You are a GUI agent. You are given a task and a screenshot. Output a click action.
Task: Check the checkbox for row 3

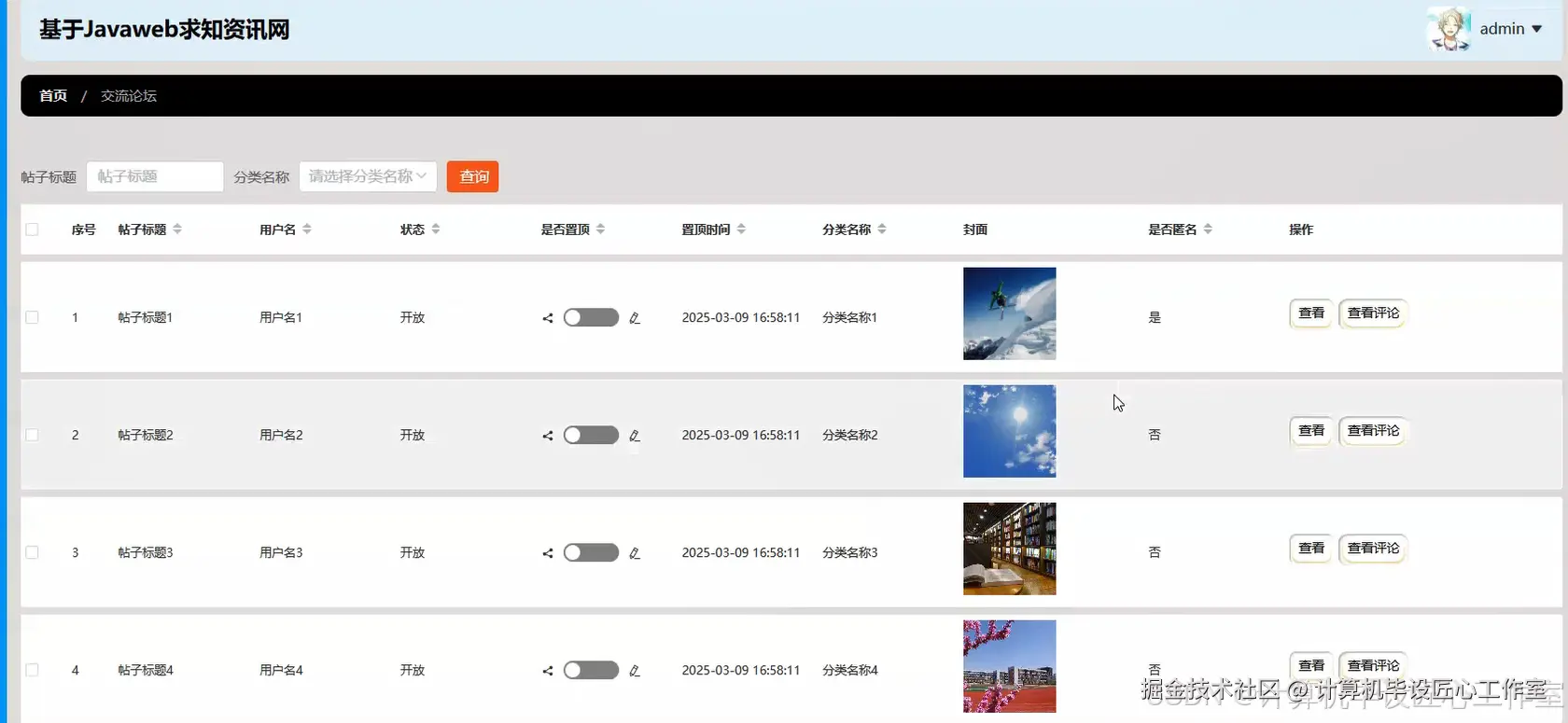pos(33,552)
